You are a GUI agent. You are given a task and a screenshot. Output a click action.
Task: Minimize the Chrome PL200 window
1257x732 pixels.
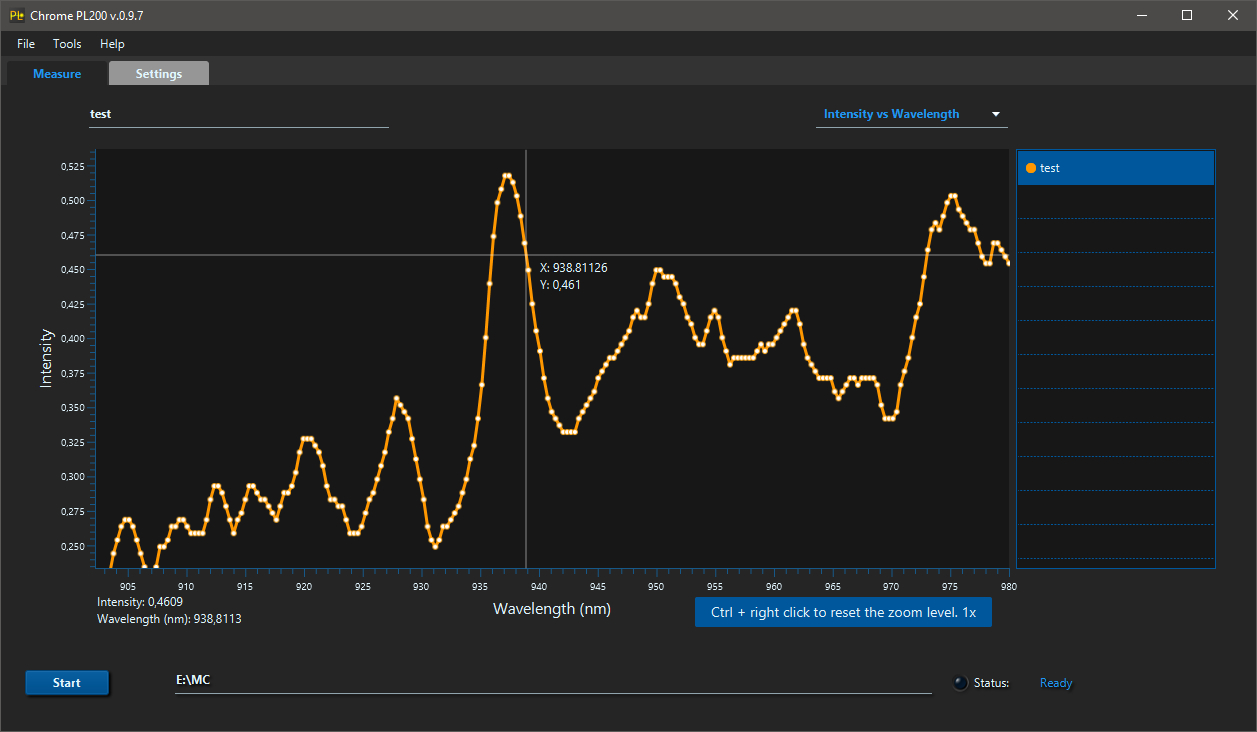tap(1141, 15)
